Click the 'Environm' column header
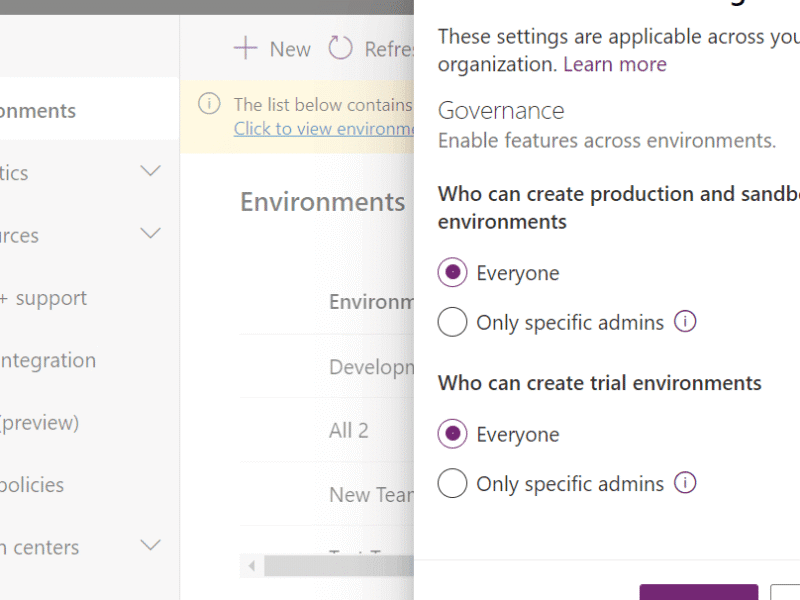Viewport: 800px width, 600px height. coord(371,302)
